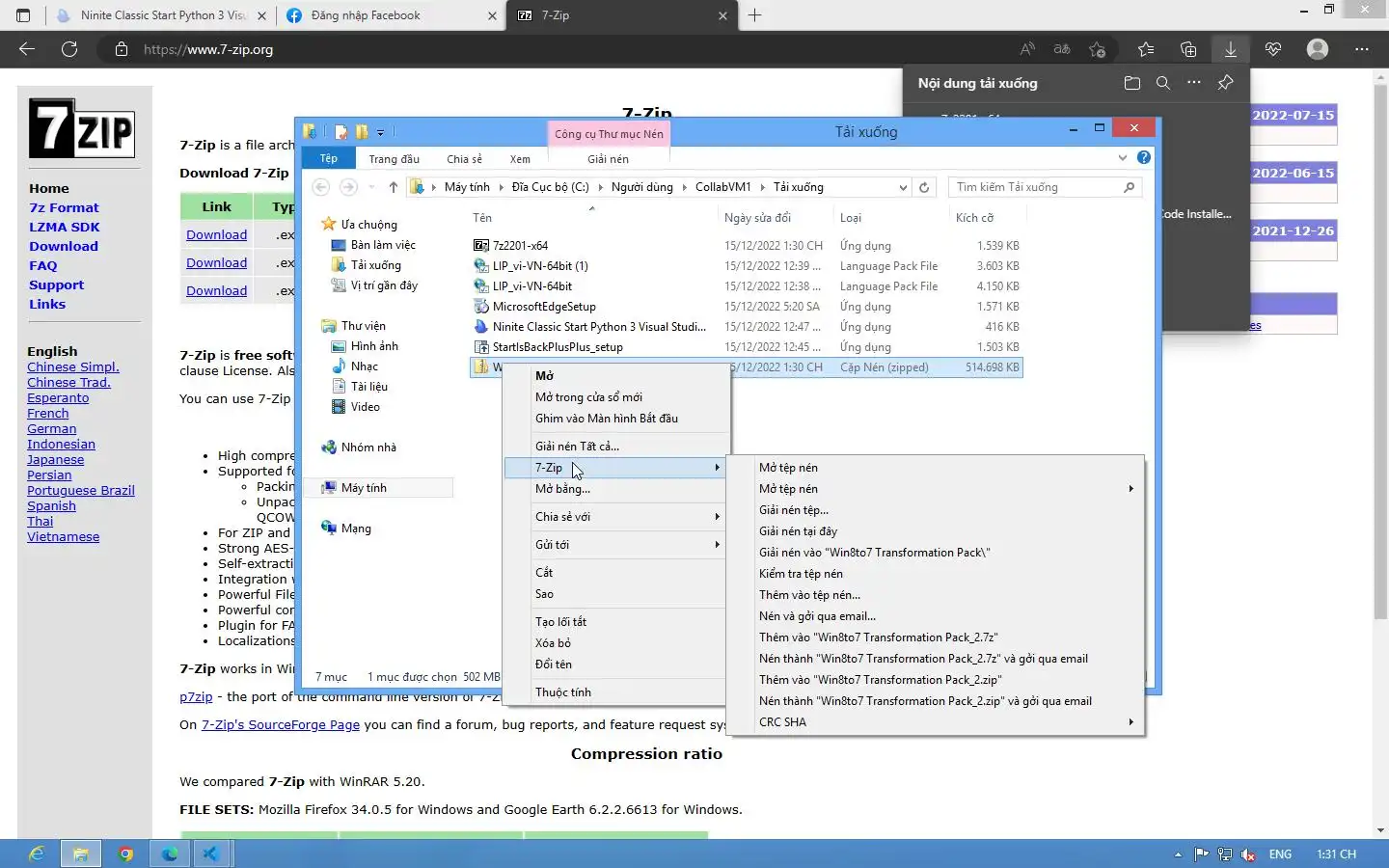
Task: Choose "Giải nén tại đây" in 7-Zip submenu
Action: point(798,531)
